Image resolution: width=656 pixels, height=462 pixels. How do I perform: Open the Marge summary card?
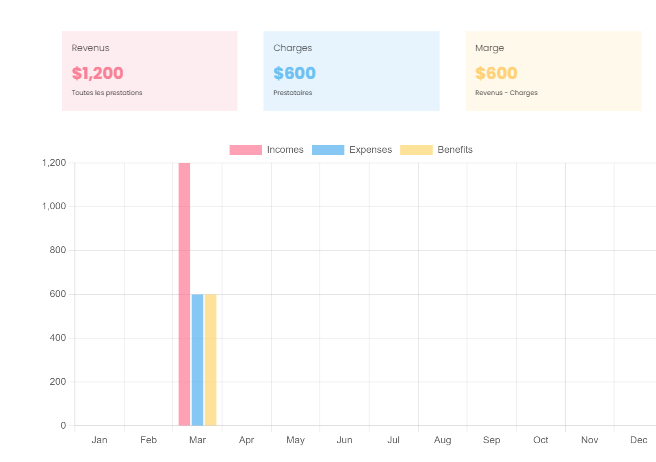click(553, 70)
